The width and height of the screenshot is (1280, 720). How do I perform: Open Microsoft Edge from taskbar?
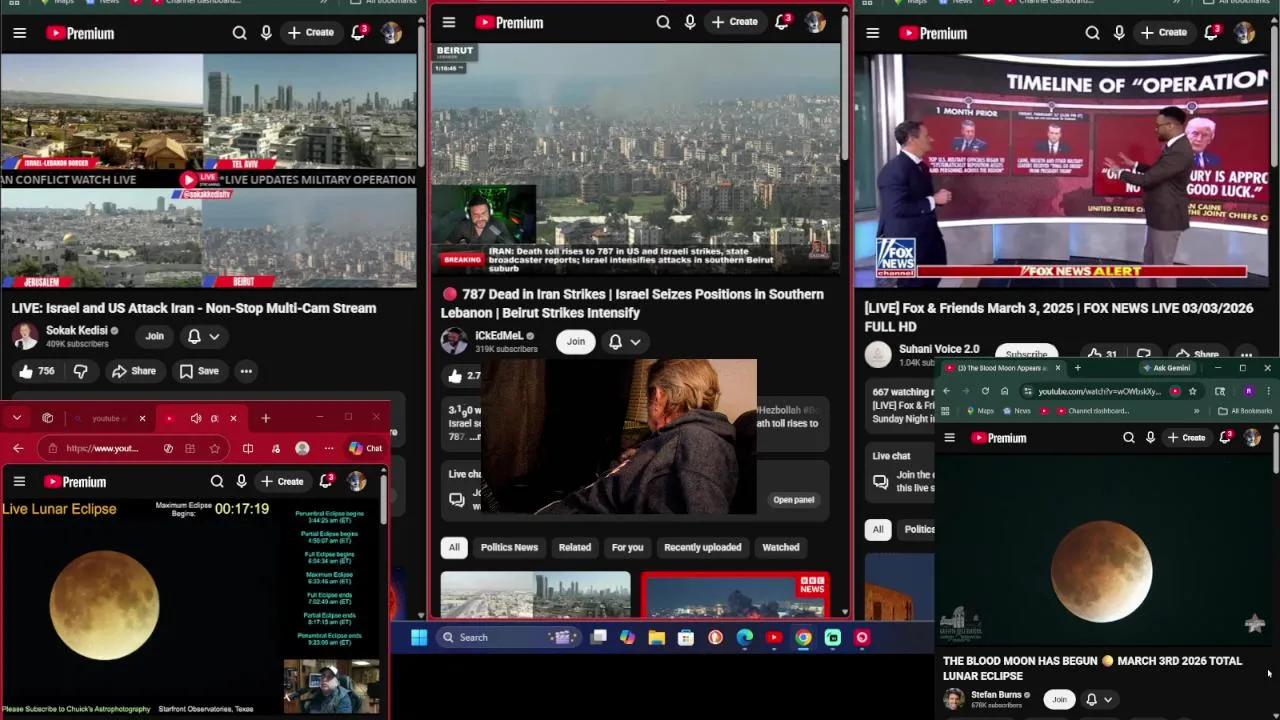pyautogui.click(x=745, y=637)
